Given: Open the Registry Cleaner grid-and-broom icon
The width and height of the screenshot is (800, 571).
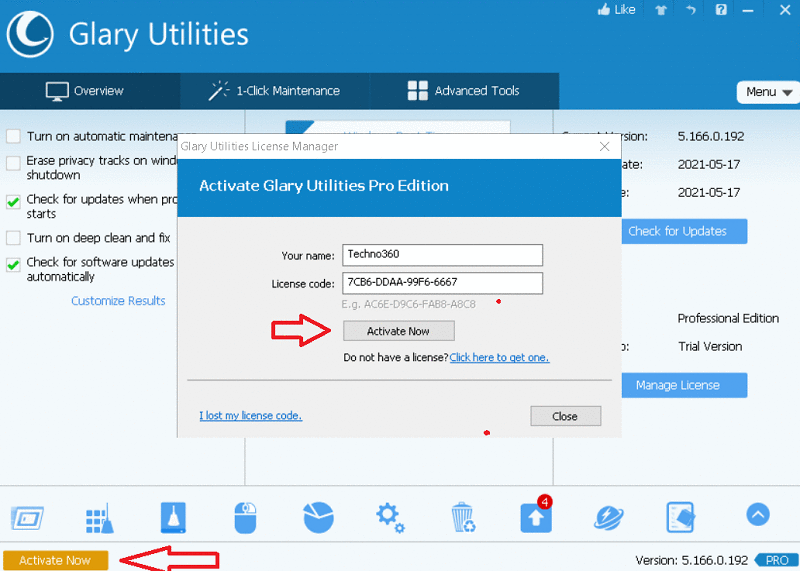Looking at the screenshot, I should 98,517.
